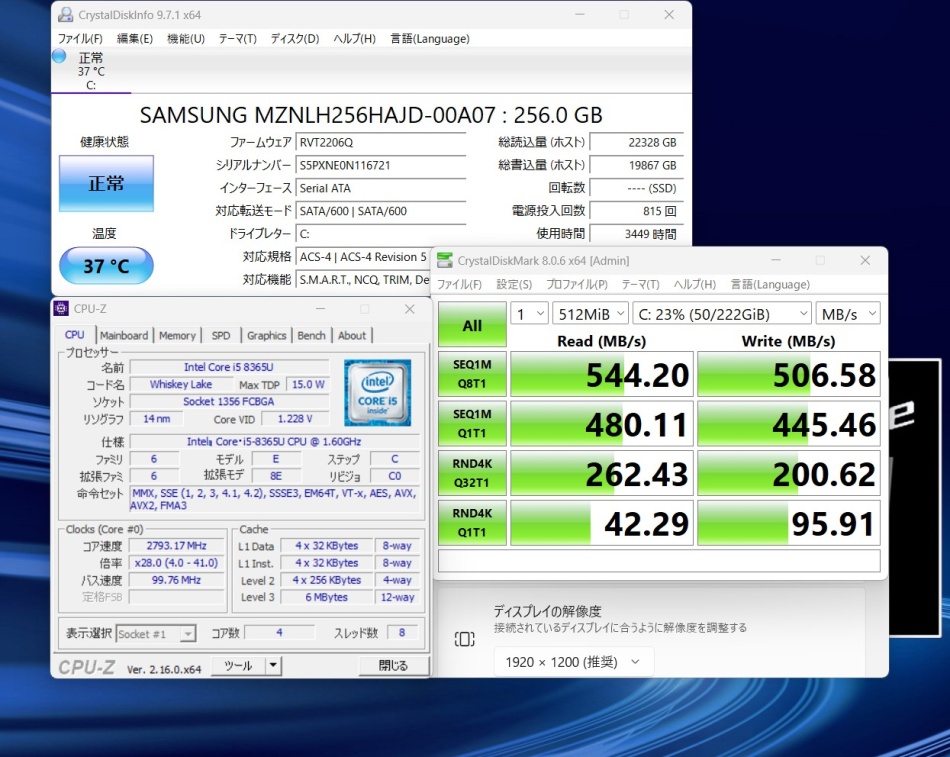Screen dimensions: 950x757
Task: Click the 2793.17 MHz core speed value
Action: point(176,545)
